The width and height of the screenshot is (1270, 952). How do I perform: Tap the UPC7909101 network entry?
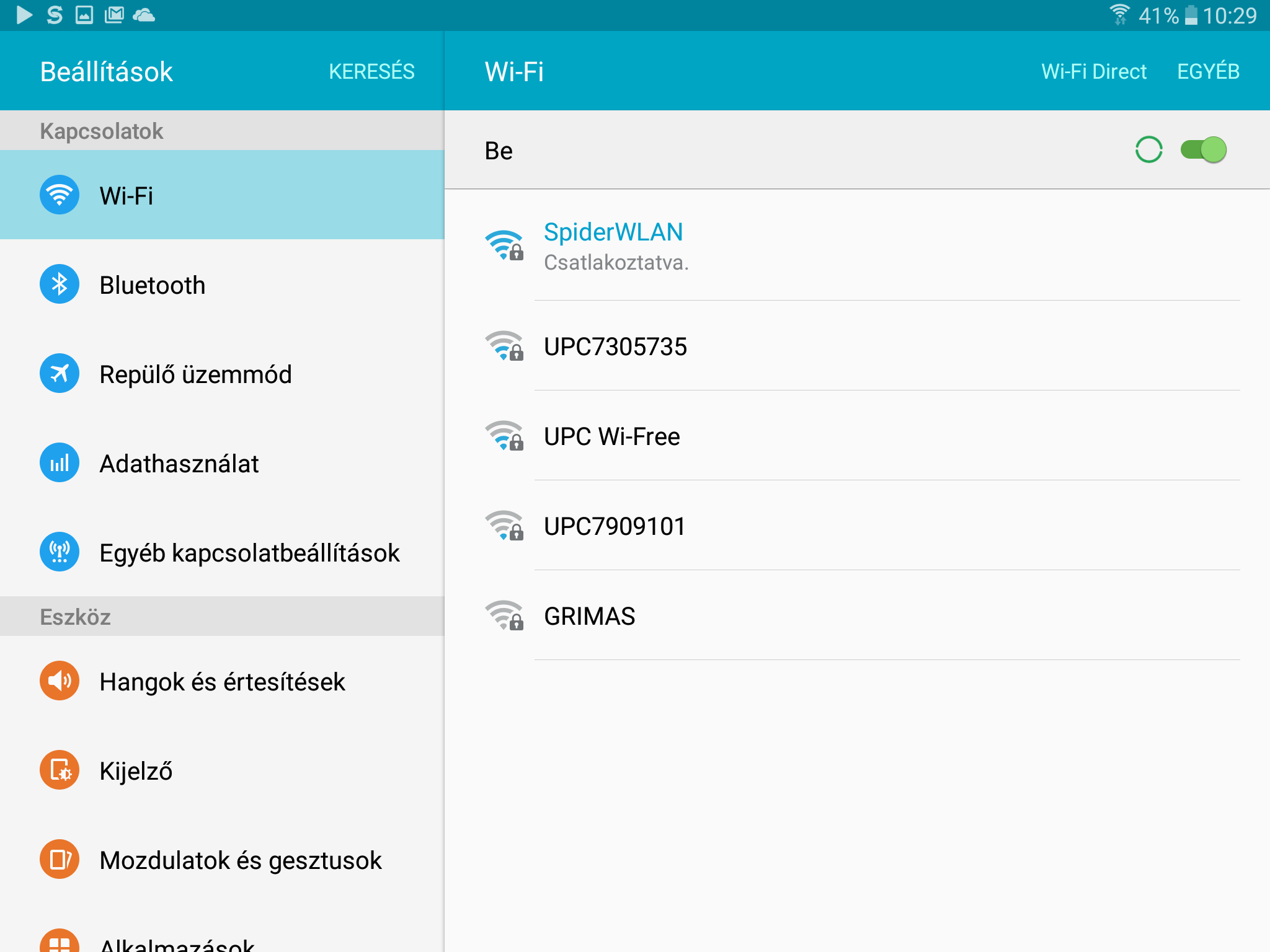[x=615, y=526]
